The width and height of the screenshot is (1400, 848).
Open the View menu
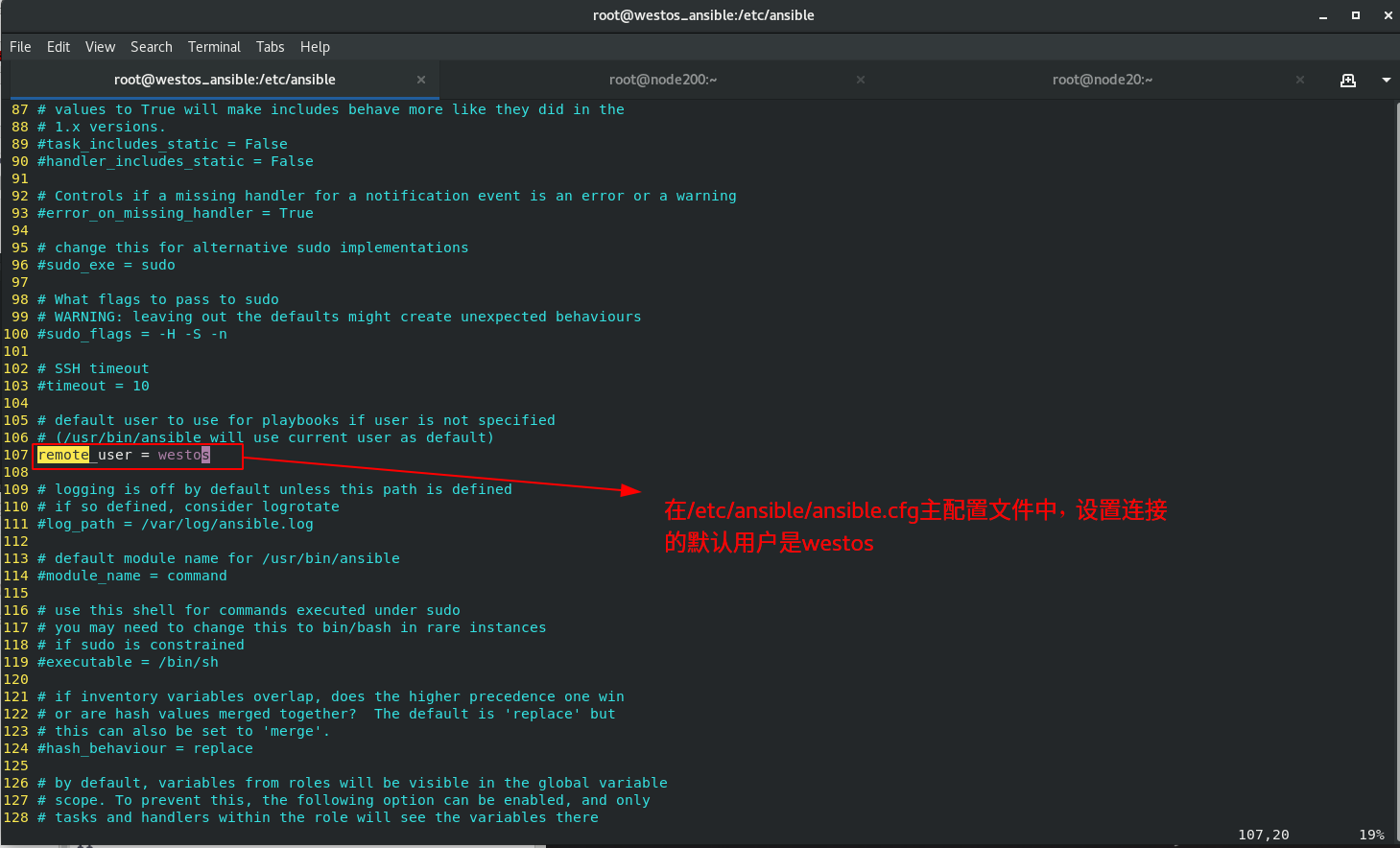[100, 47]
